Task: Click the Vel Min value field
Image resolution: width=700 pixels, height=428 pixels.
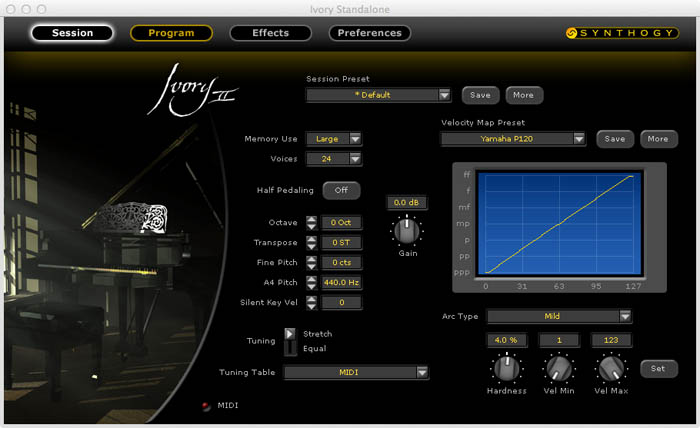Action: 559,340
